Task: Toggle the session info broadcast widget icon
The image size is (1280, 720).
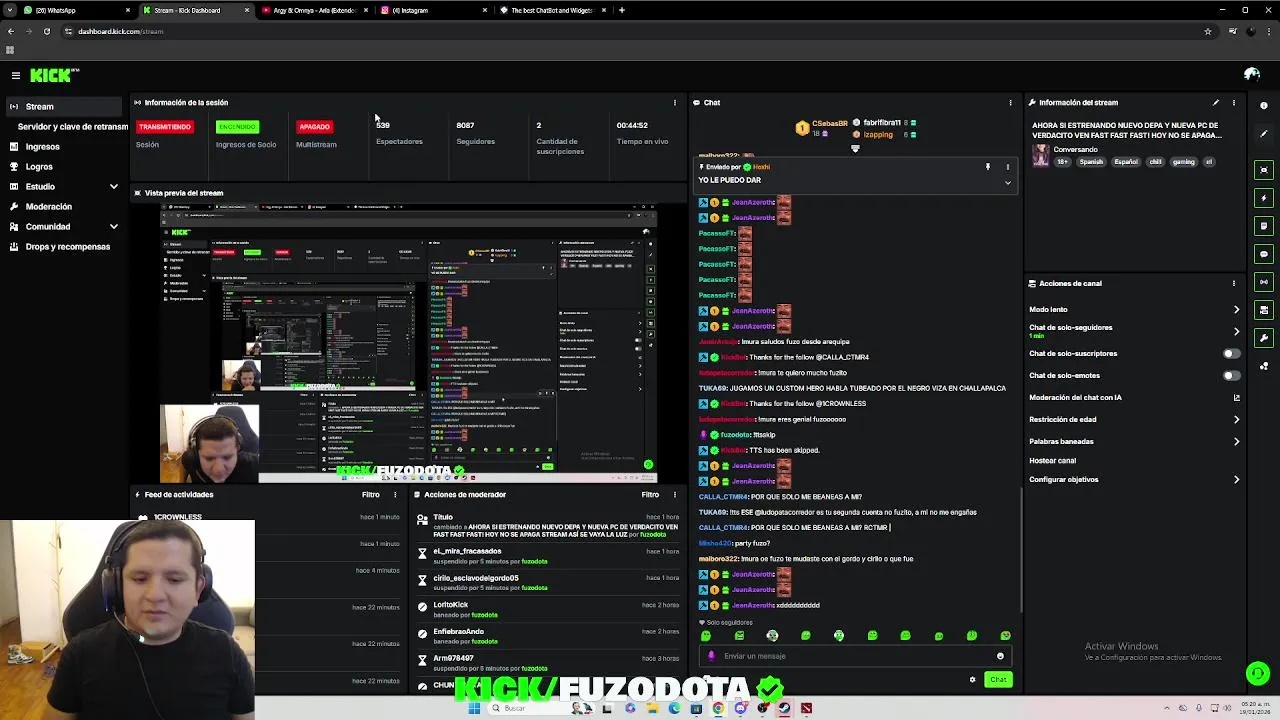Action: (1264, 282)
